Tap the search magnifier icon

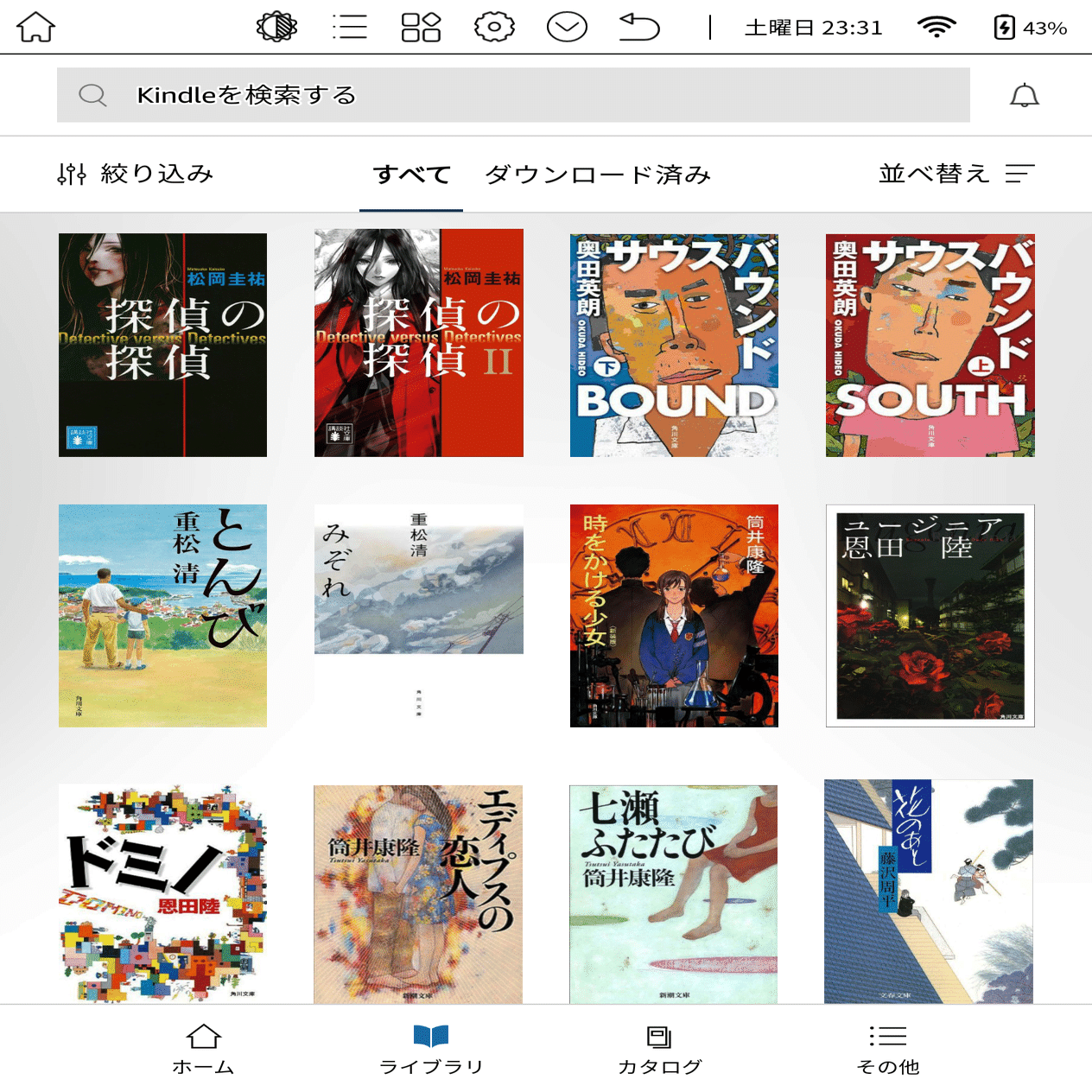[92, 95]
